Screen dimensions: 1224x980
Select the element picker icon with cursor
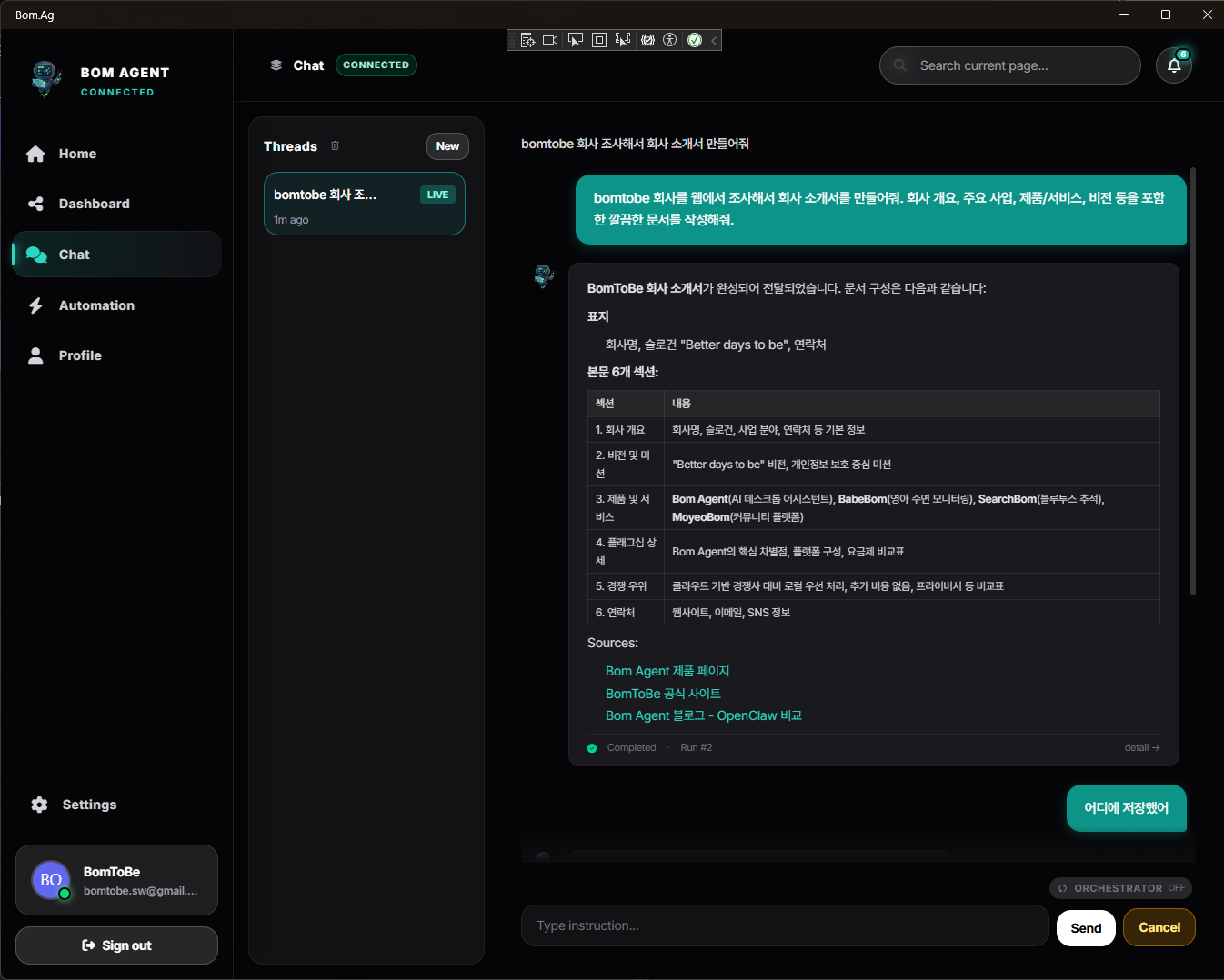(623, 39)
